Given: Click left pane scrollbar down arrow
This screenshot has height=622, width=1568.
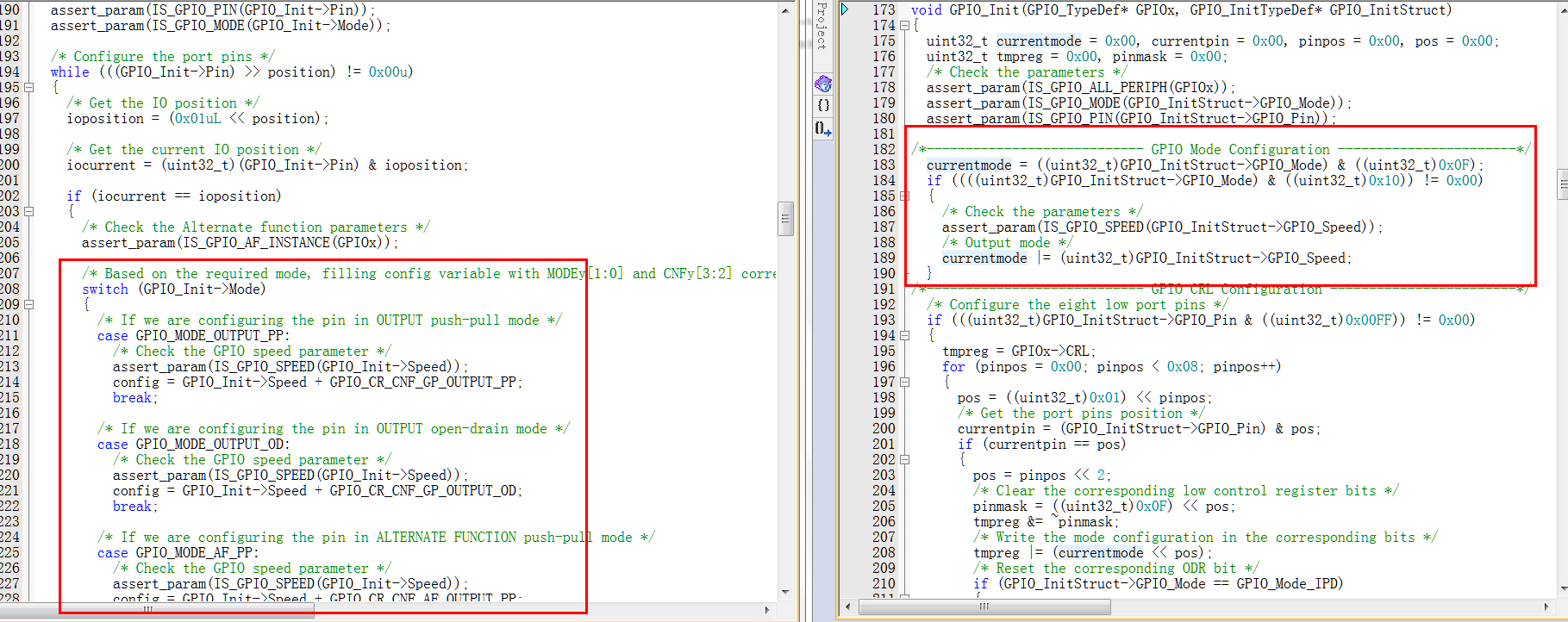Looking at the screenshot, I should coord(785,592).
